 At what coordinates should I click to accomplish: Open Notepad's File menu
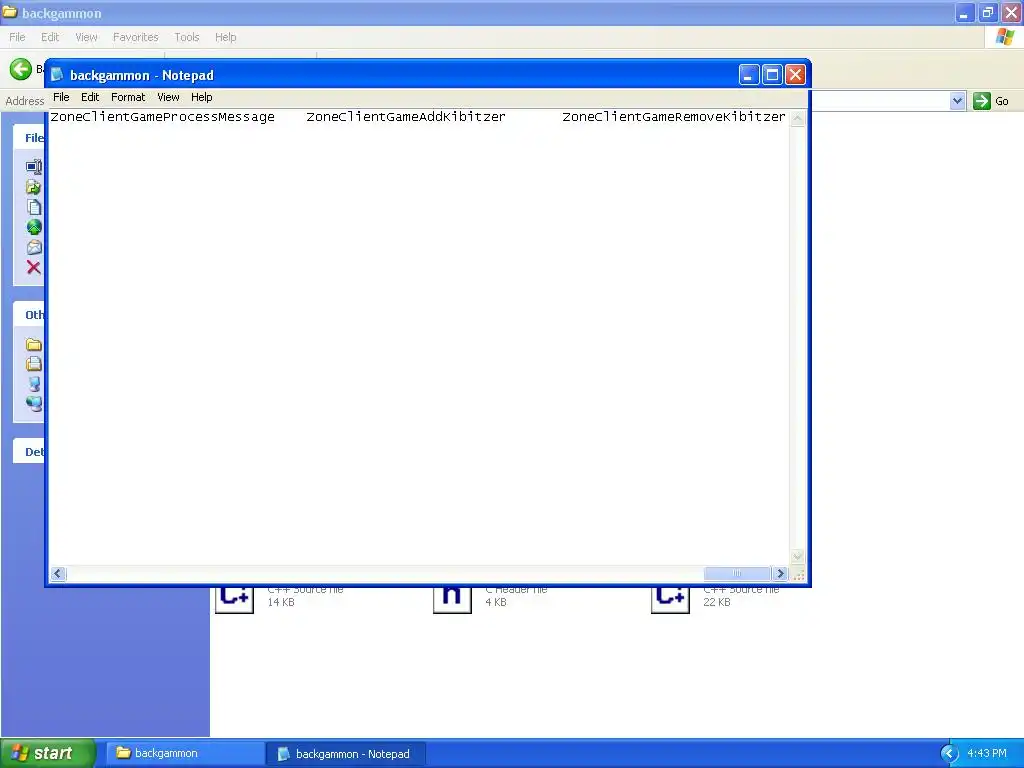(61, 97)
